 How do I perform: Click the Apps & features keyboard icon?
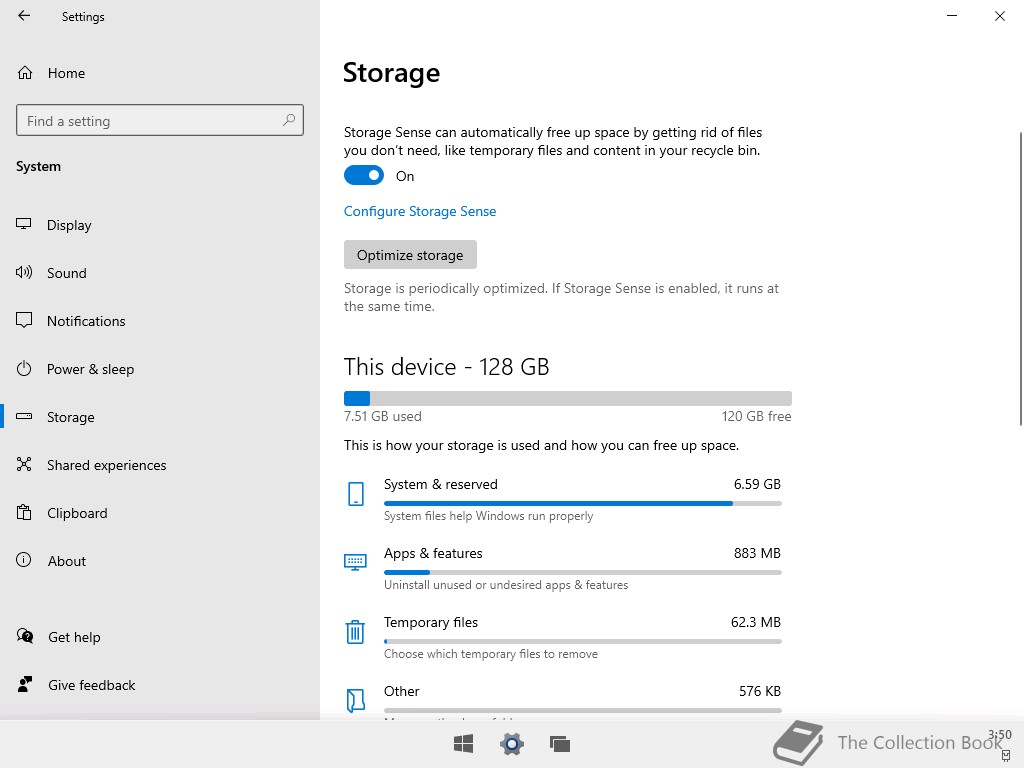[x=355, y=562]
